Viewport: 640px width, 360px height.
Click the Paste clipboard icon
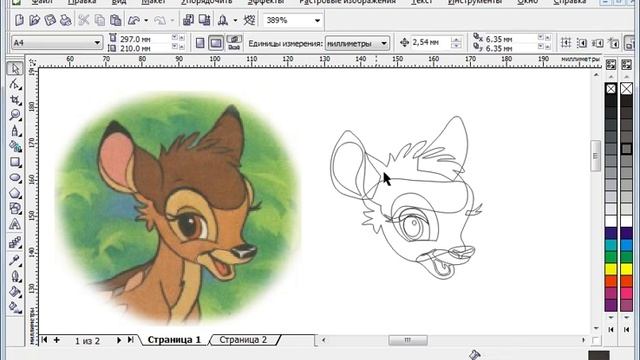(x=116, y=20)
